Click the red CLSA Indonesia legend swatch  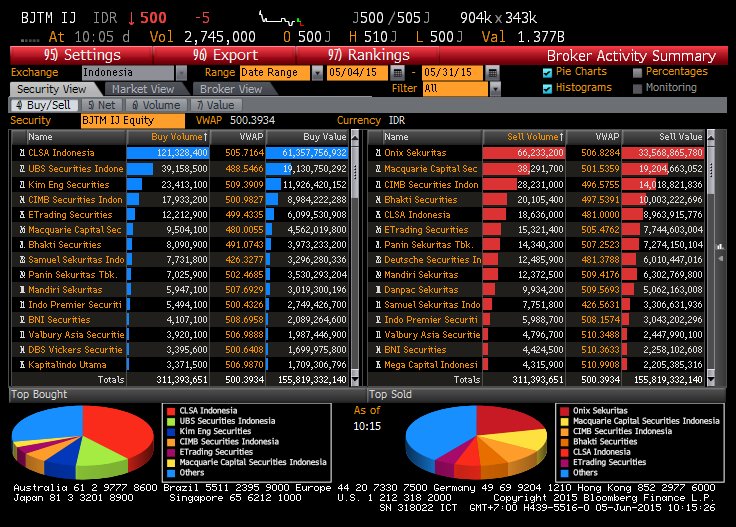click(170, 410)
